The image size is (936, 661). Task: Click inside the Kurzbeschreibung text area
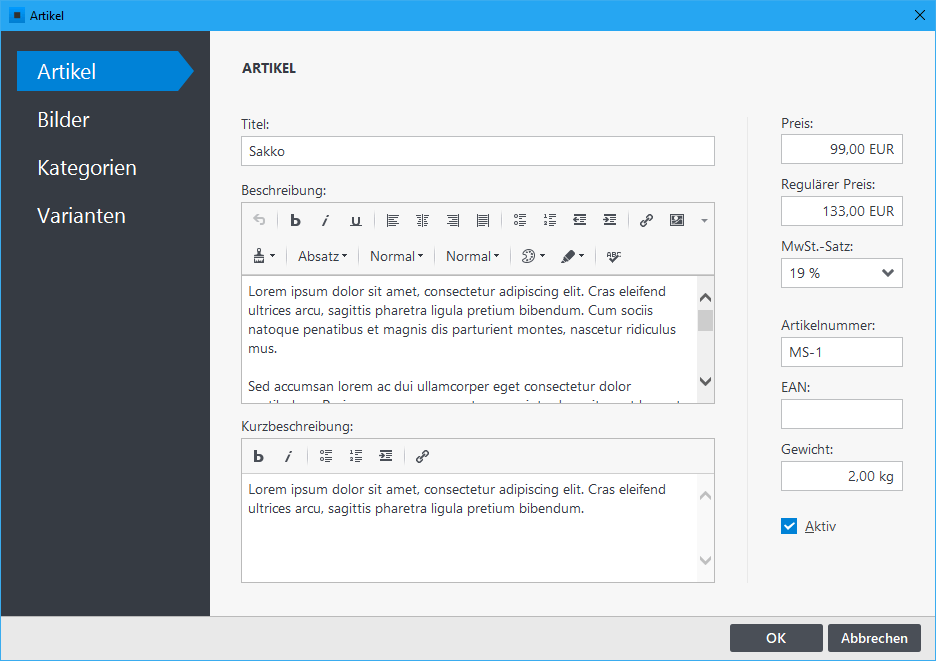[469, 528]
